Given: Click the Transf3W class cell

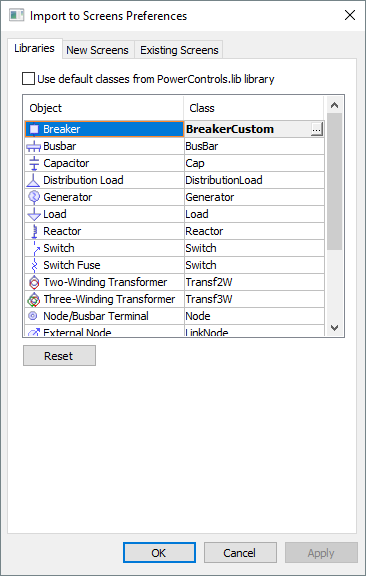Looking at the screenshot, I should coord(254,299).
